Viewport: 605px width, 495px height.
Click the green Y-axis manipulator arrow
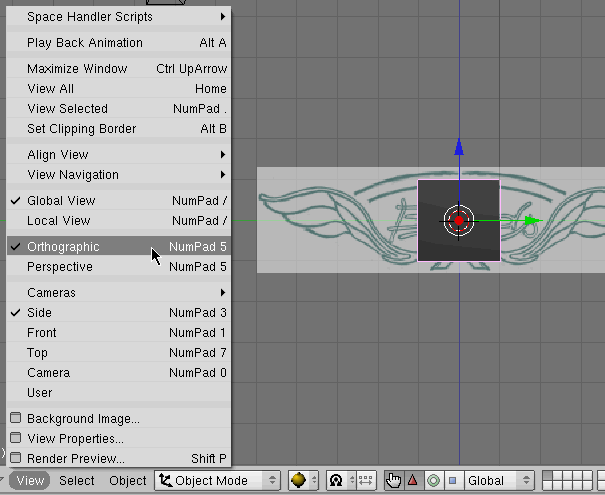tap(533, 221)
